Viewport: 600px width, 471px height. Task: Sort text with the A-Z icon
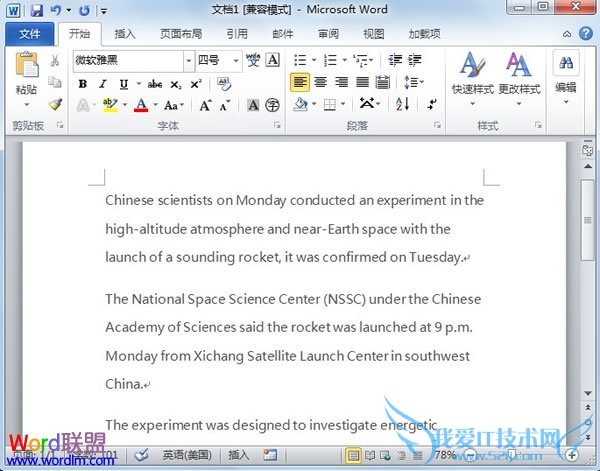click(x=403, y=104)
